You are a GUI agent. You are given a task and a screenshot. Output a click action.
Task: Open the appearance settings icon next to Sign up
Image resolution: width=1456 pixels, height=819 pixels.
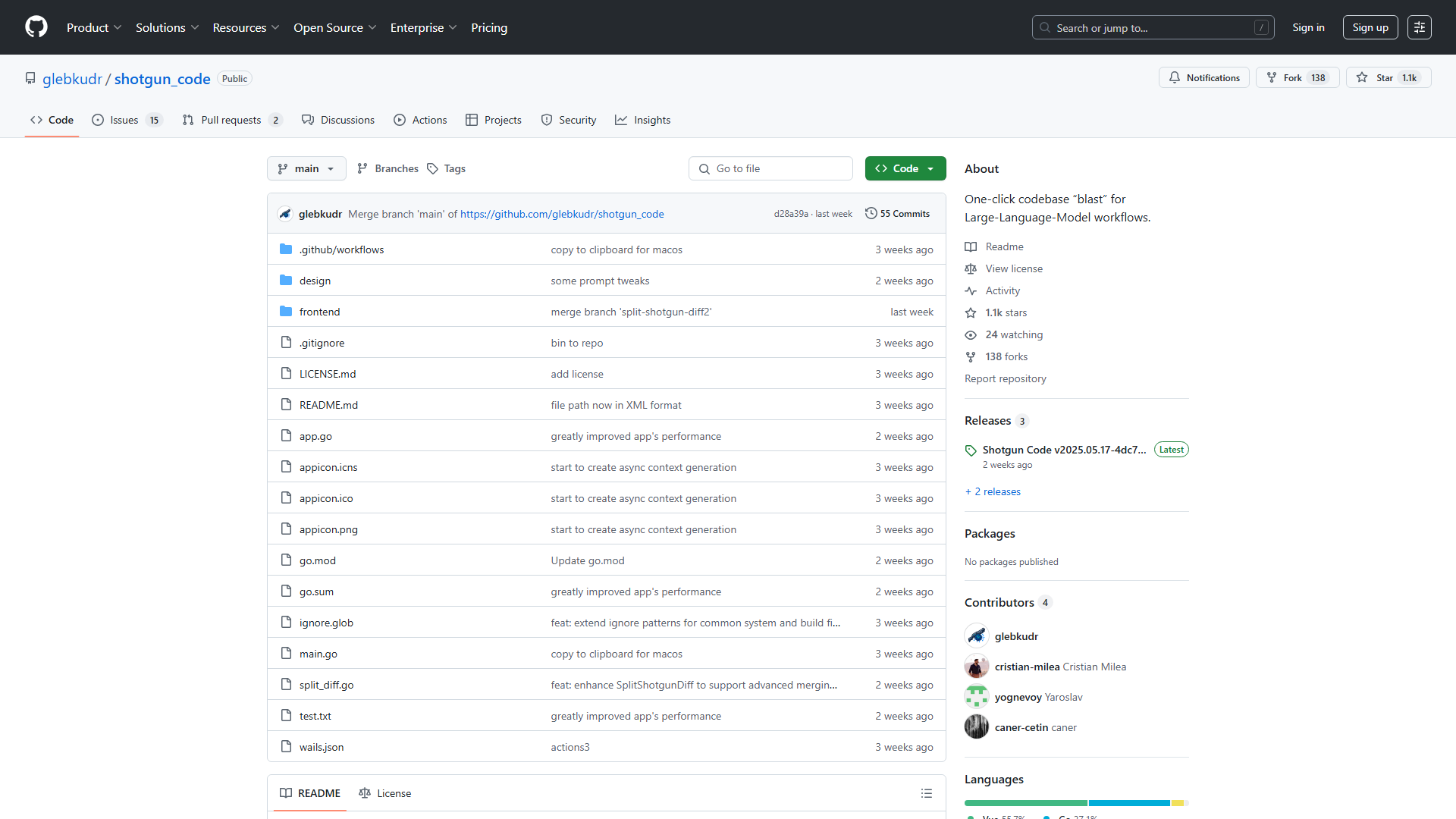point(1420,27)
